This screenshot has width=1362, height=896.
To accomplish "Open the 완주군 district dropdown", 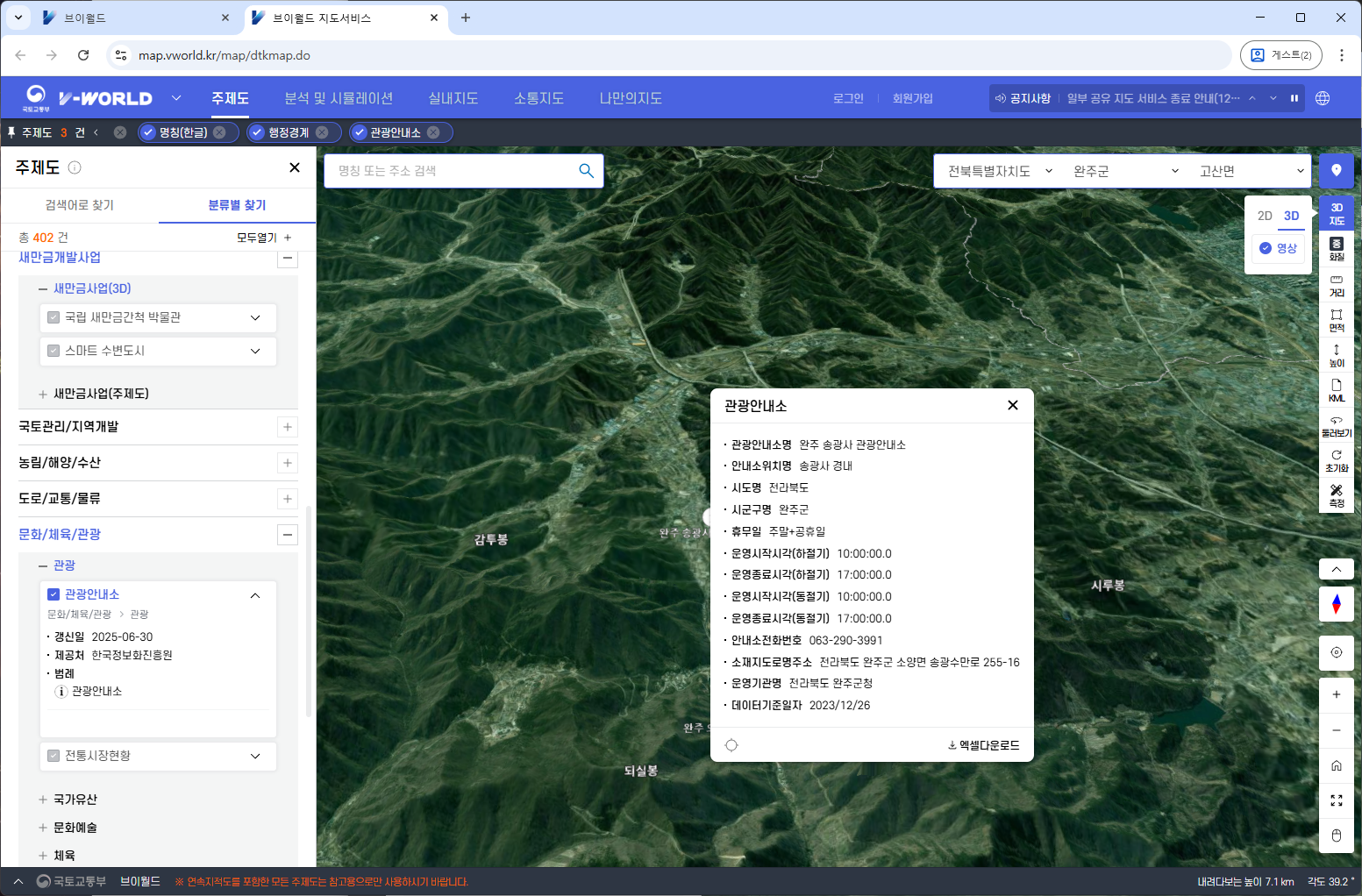I will (1125, 171).
